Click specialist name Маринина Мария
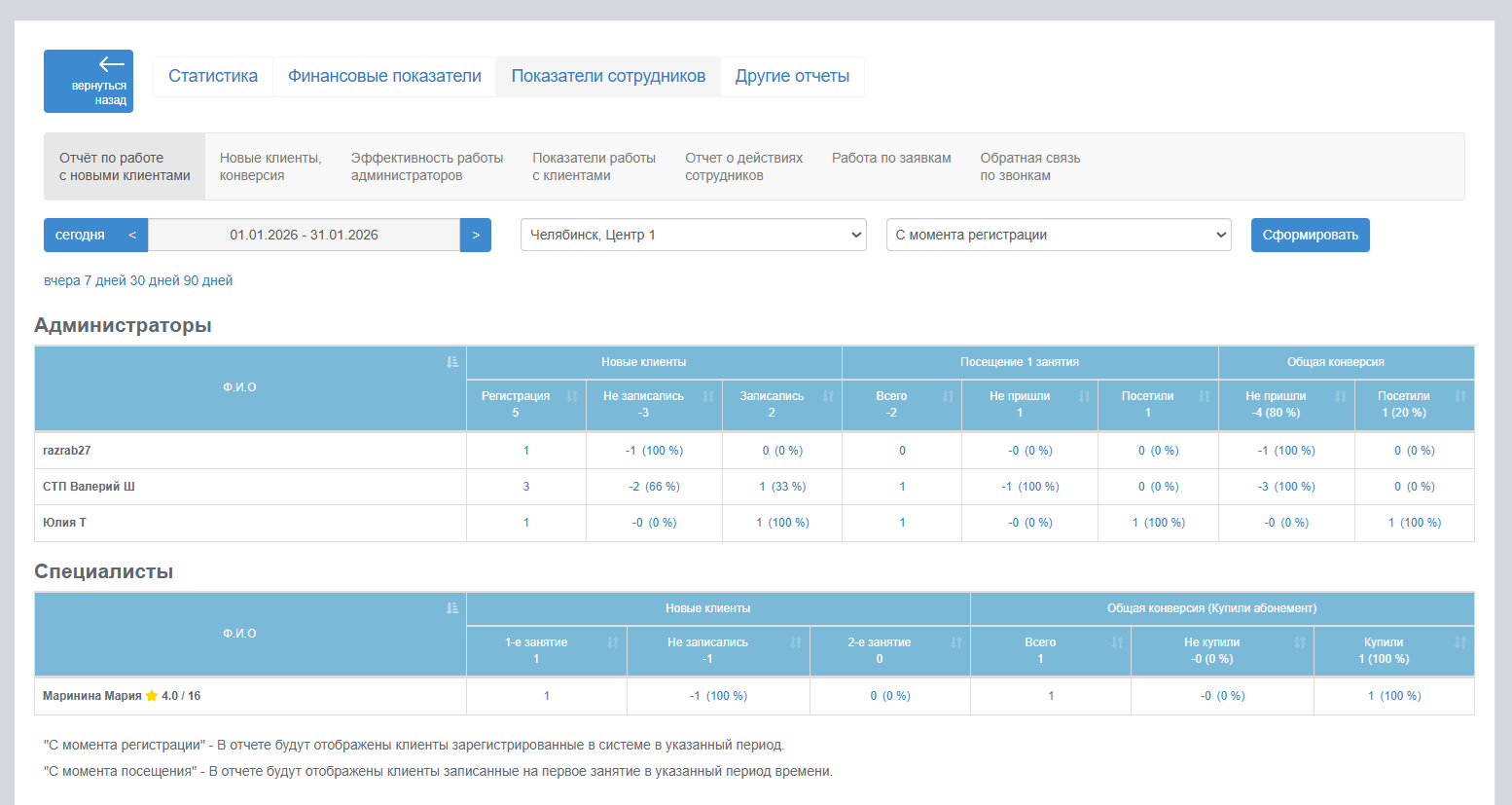Screen dimensions: 1512x805 coord(92,696)
